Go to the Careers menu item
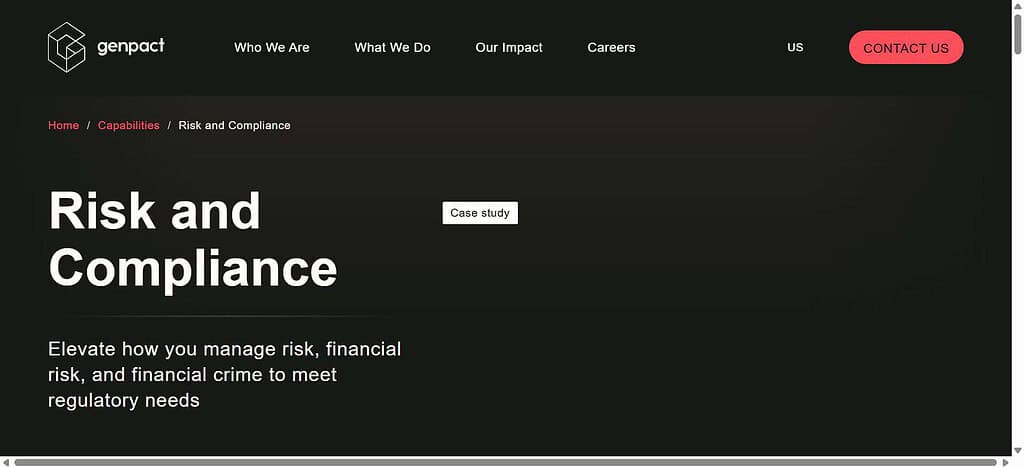Viewport: 1024px width, 467px height. coord(611,48)
